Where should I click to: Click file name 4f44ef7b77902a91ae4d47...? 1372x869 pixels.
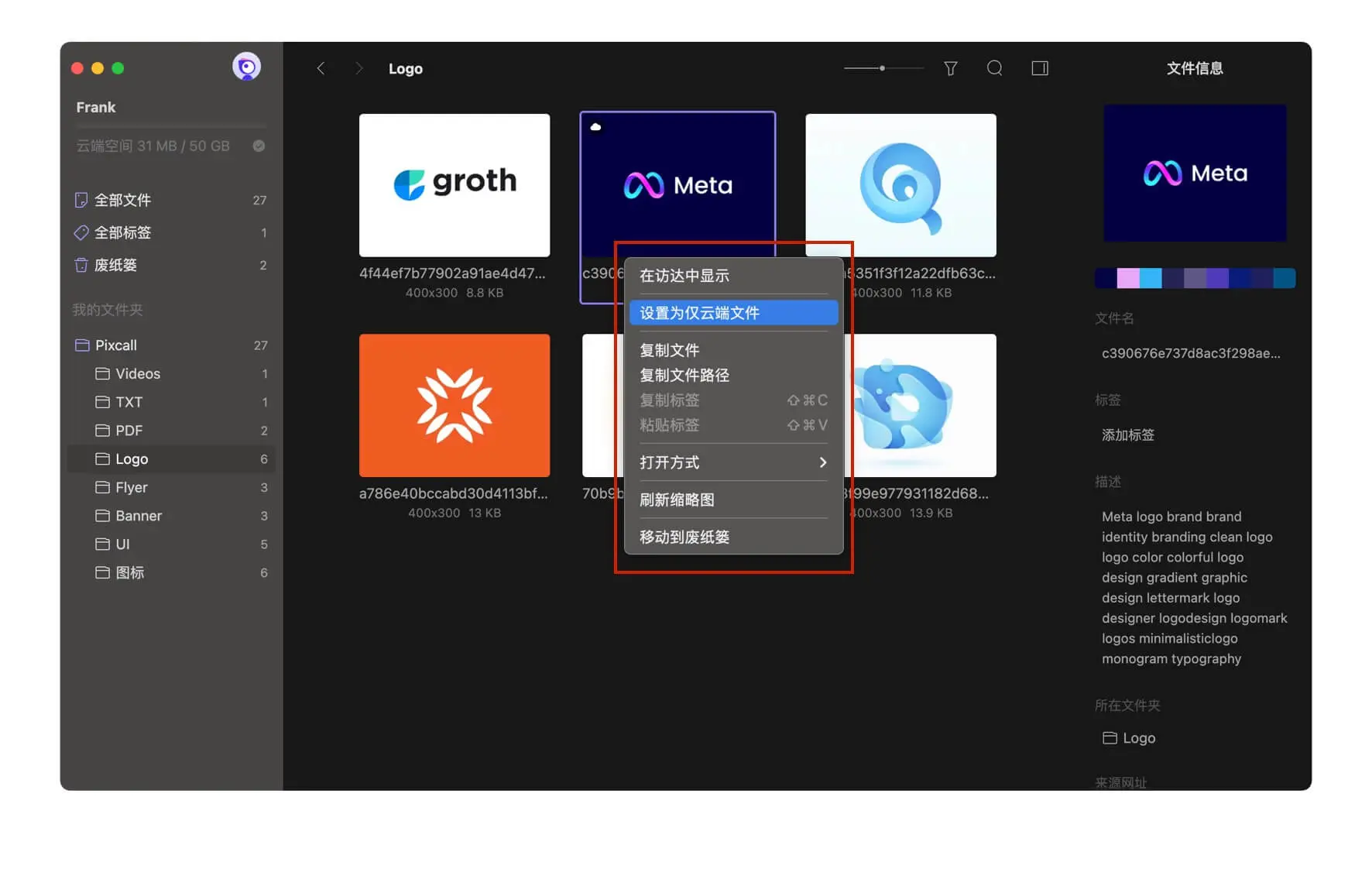[452, 273]
